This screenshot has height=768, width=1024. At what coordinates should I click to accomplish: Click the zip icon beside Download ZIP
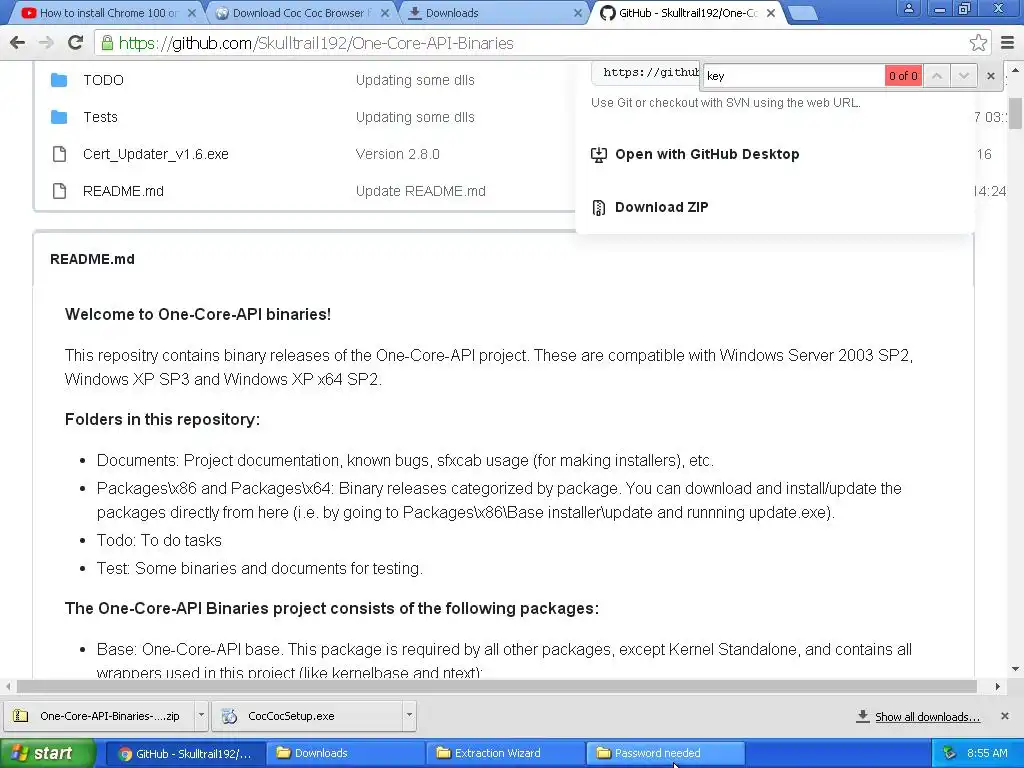click(x=598, y=208)
